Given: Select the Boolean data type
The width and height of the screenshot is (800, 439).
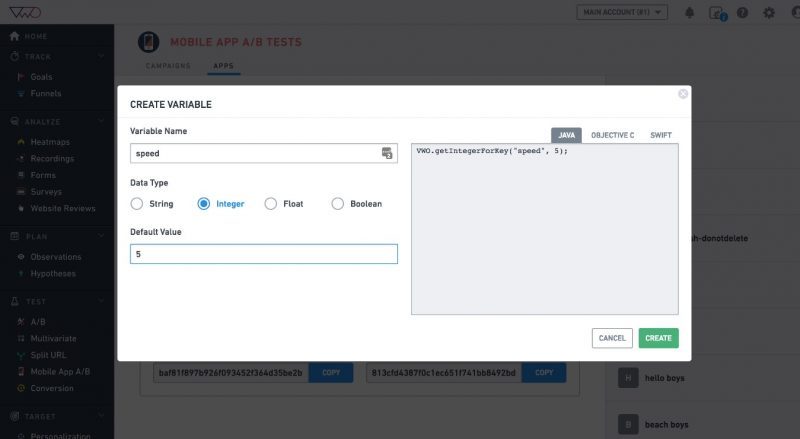Looking at the screenshot, I should 337,204.
